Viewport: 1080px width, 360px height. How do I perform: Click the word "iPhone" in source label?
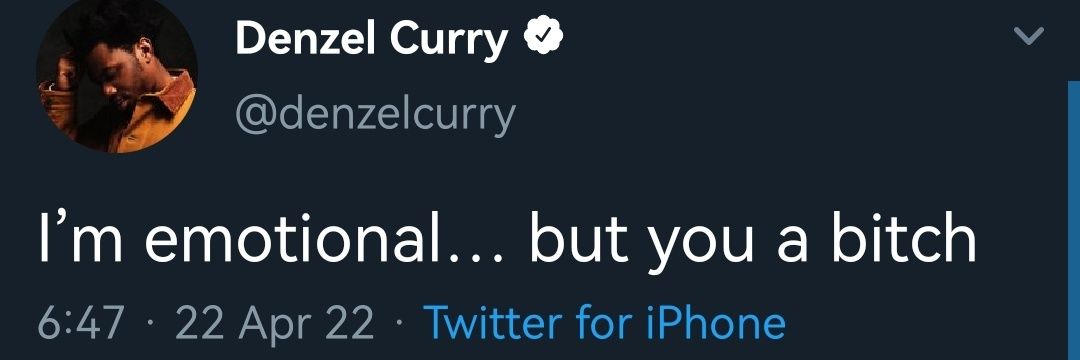[716, 322]
